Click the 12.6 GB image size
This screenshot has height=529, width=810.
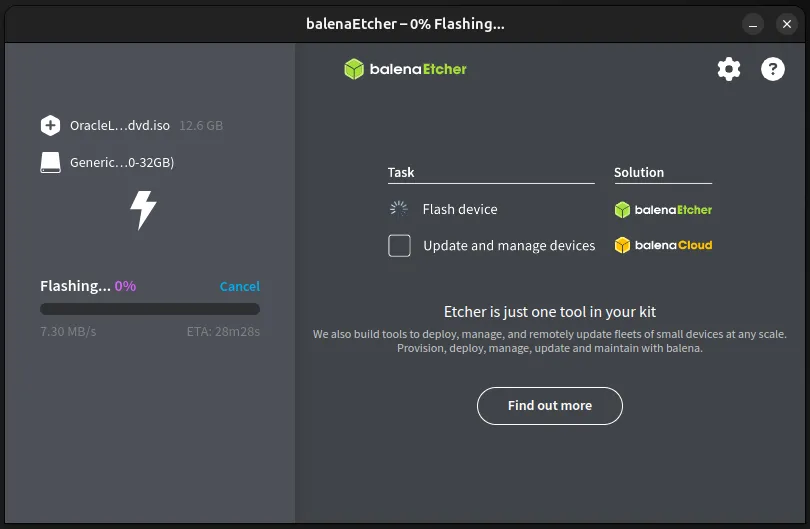(201, 126)
